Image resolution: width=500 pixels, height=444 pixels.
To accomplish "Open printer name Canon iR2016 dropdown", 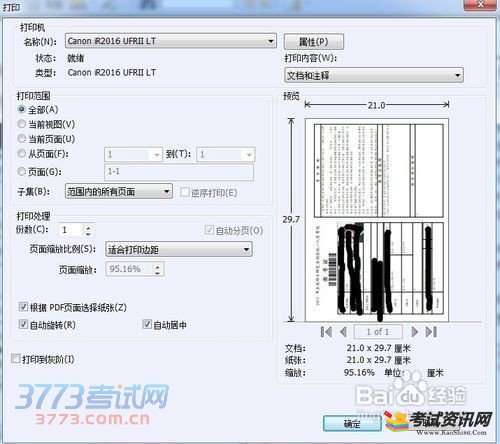I will 171,41.
